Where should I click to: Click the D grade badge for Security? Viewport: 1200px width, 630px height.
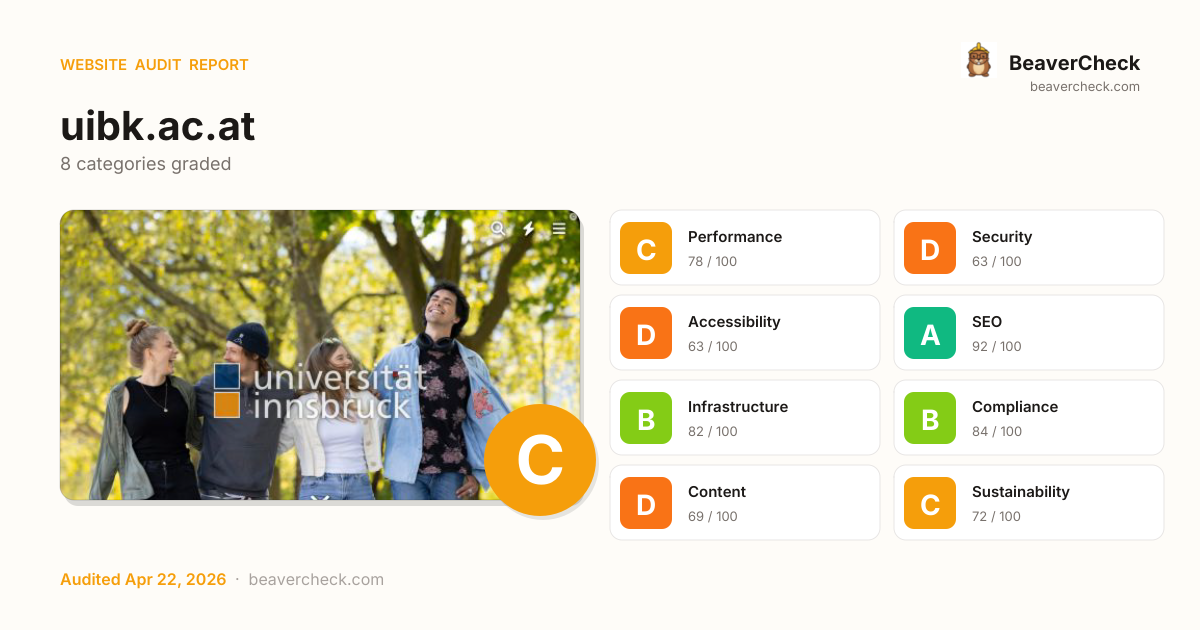tap(930, 248)
